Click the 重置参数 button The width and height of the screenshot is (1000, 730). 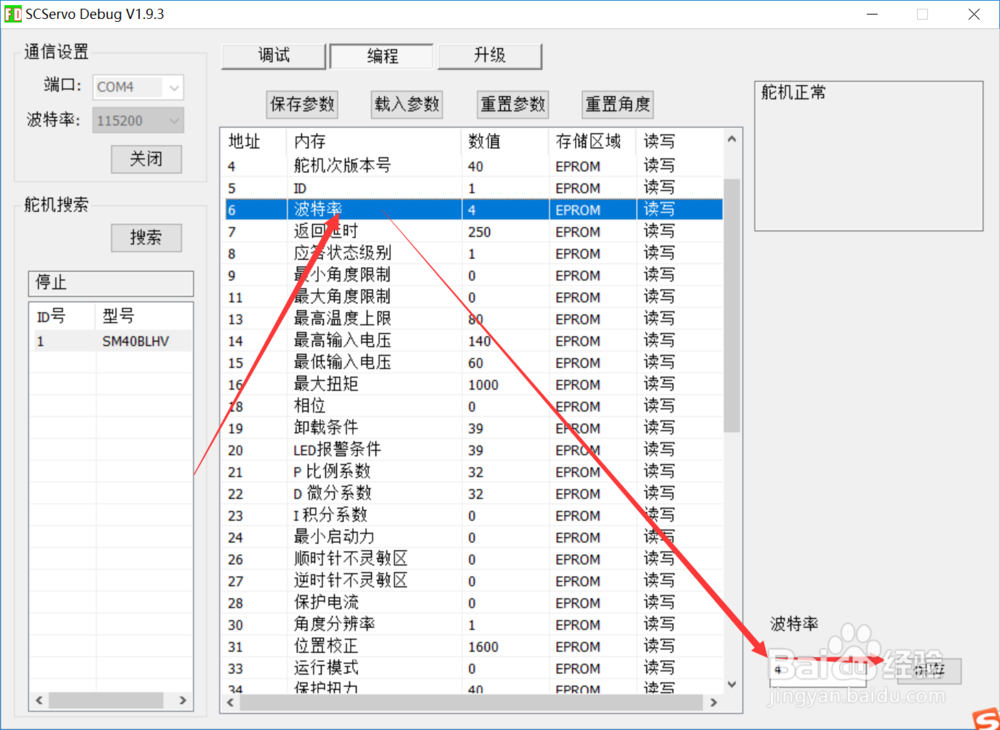click(x=513, y=105)
